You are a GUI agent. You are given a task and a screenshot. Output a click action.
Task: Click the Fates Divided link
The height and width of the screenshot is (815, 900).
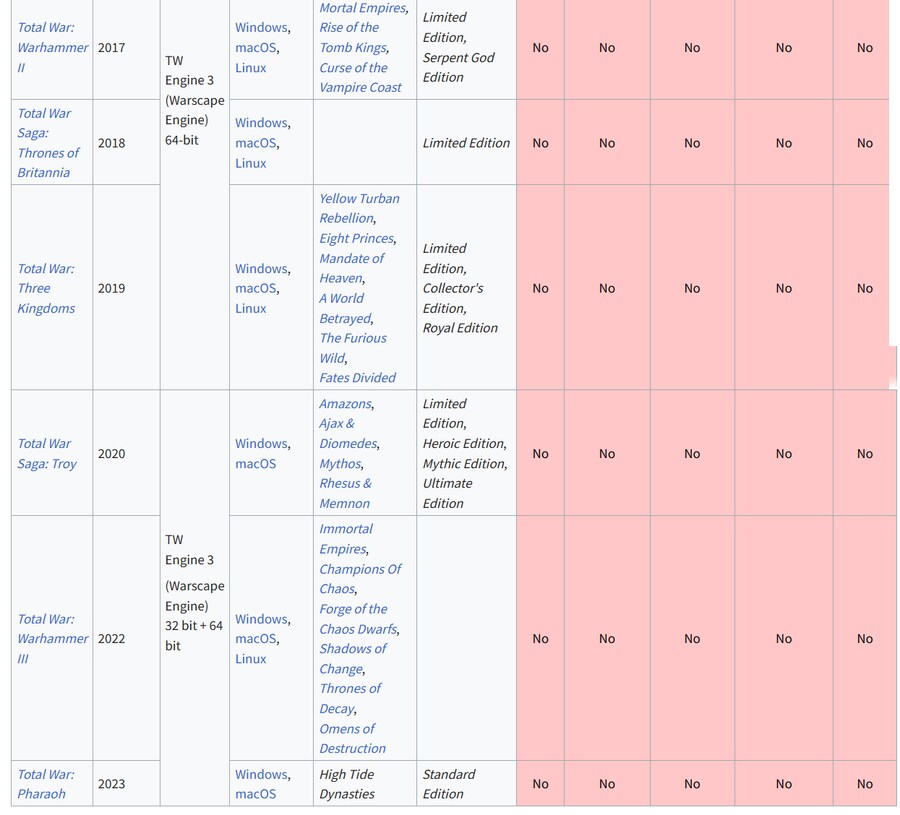(357, 378)
